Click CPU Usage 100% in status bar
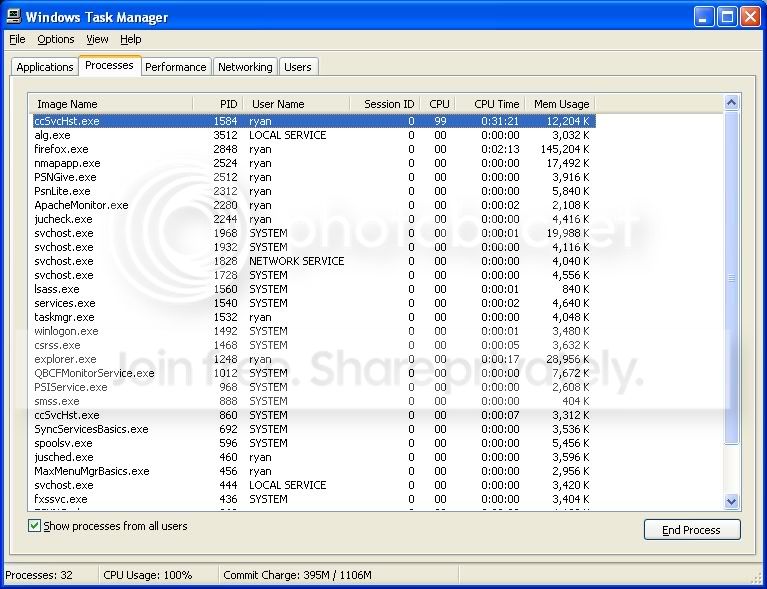767x589 pixels. point(148,575)
